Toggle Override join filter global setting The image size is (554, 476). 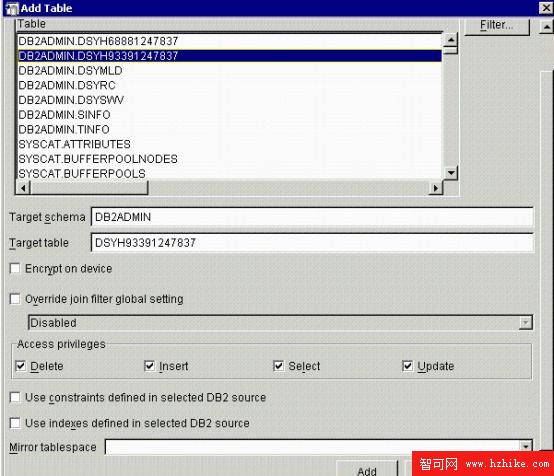pyautogui.click(x=15, y=299)
